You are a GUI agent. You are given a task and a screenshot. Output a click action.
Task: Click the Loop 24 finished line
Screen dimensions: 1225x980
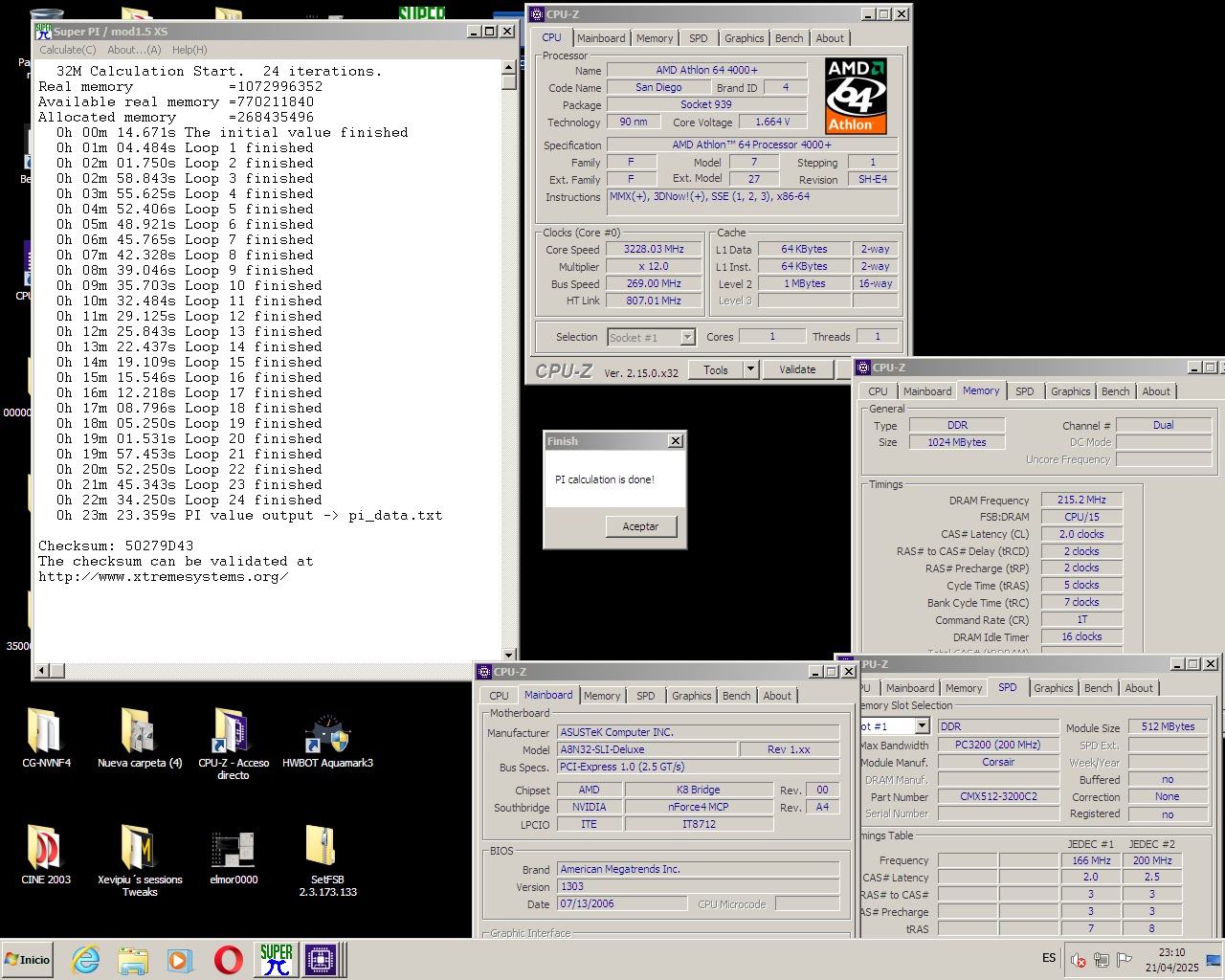189,501
